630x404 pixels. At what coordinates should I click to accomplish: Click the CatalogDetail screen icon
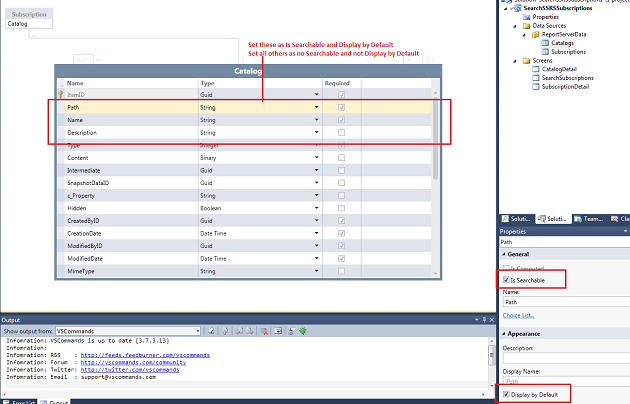(x=536, y=69)
